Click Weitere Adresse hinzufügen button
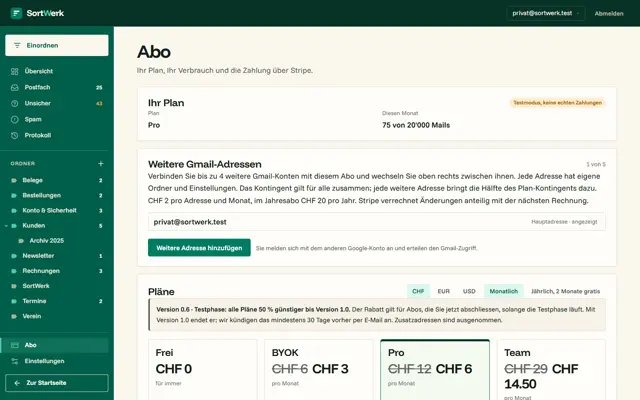The height and width of the screenshot is (400, 640). 199,248
